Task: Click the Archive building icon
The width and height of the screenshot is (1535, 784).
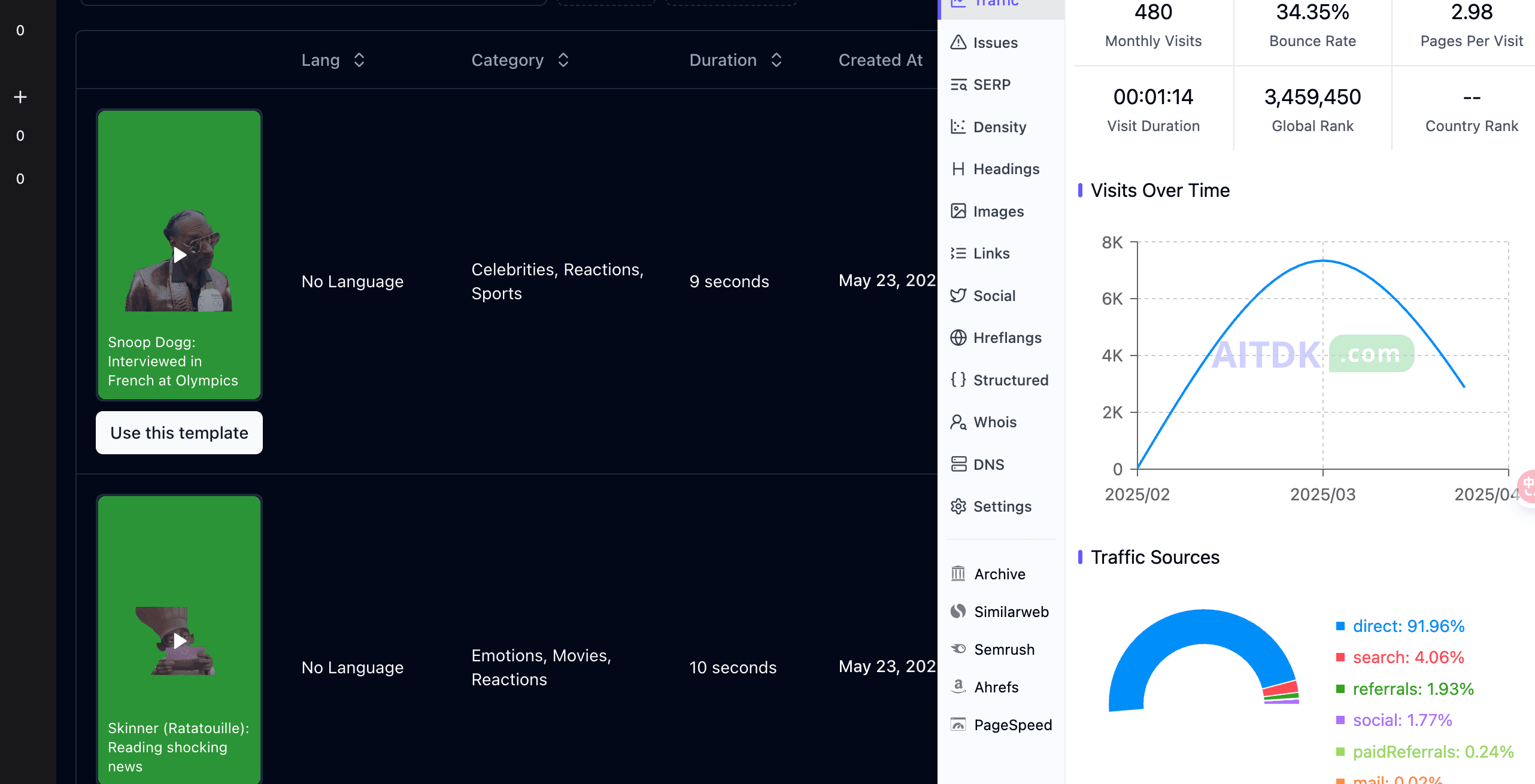Action: (958, 573)
